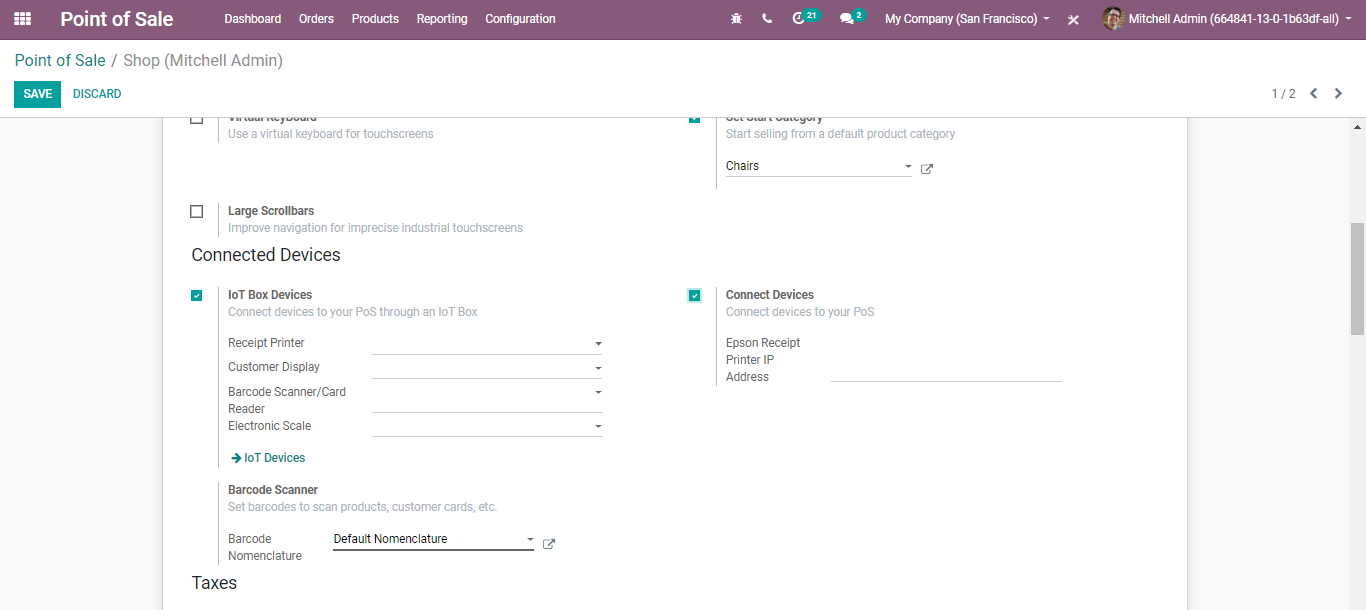This screenshot has height=610, width=1366.
Task: Open conversations icon with 2 badge
Action: coord(852,18)
